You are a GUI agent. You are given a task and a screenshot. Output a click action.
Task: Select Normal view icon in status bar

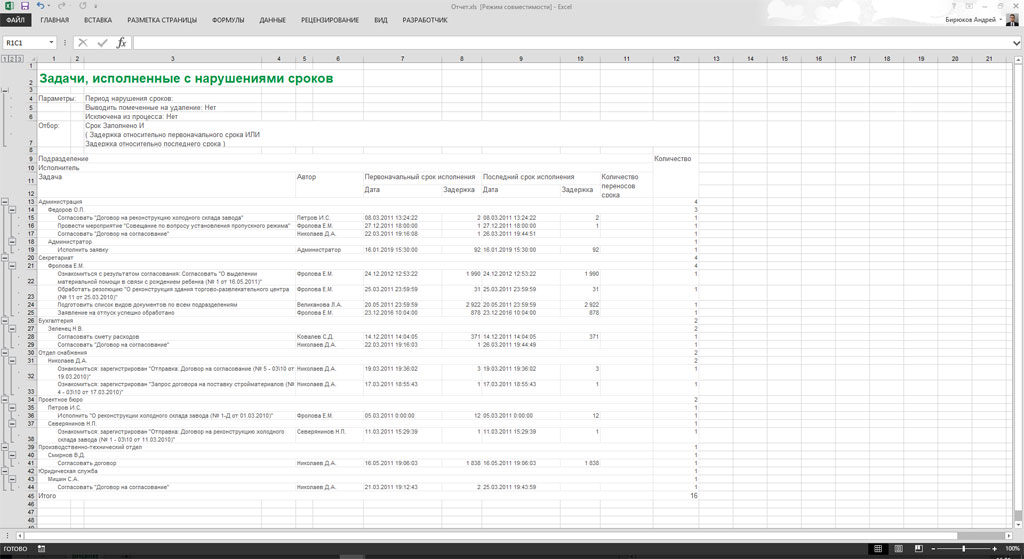877,549
